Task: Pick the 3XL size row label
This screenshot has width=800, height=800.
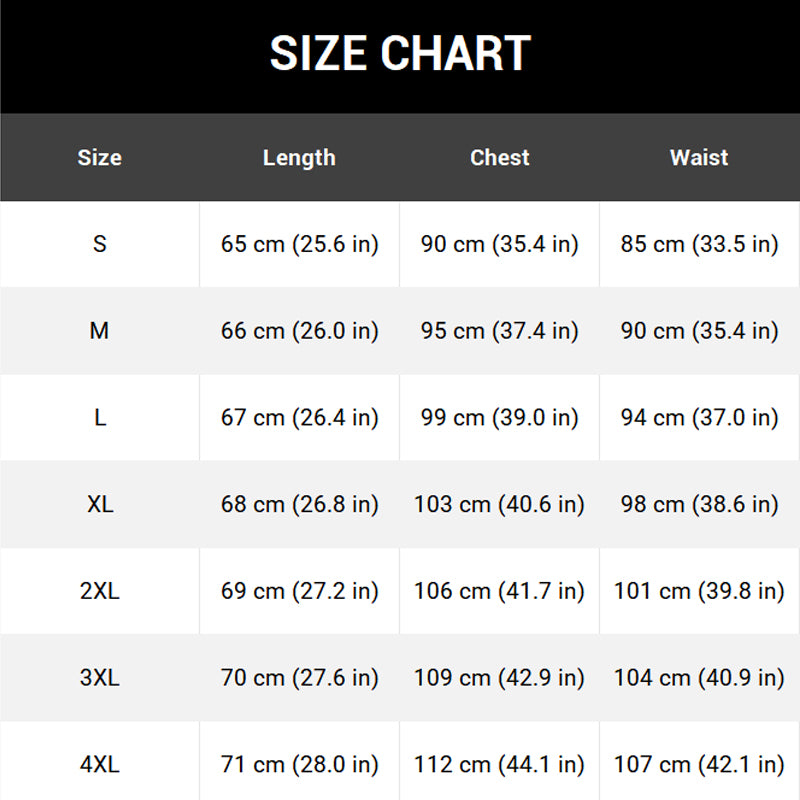Action: [x=99, y=678]
